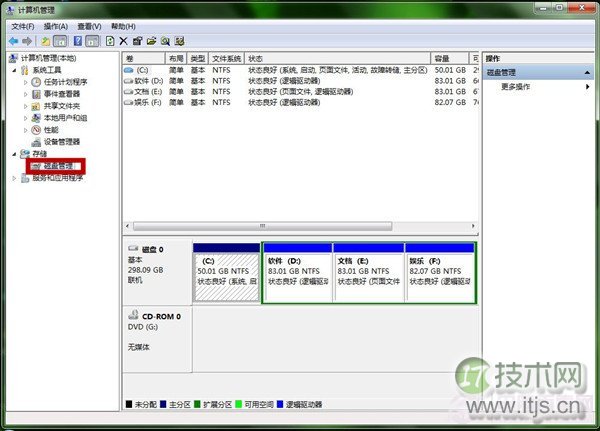Click the blue Help question-mark toolbar icon

[x=77, y=41]
